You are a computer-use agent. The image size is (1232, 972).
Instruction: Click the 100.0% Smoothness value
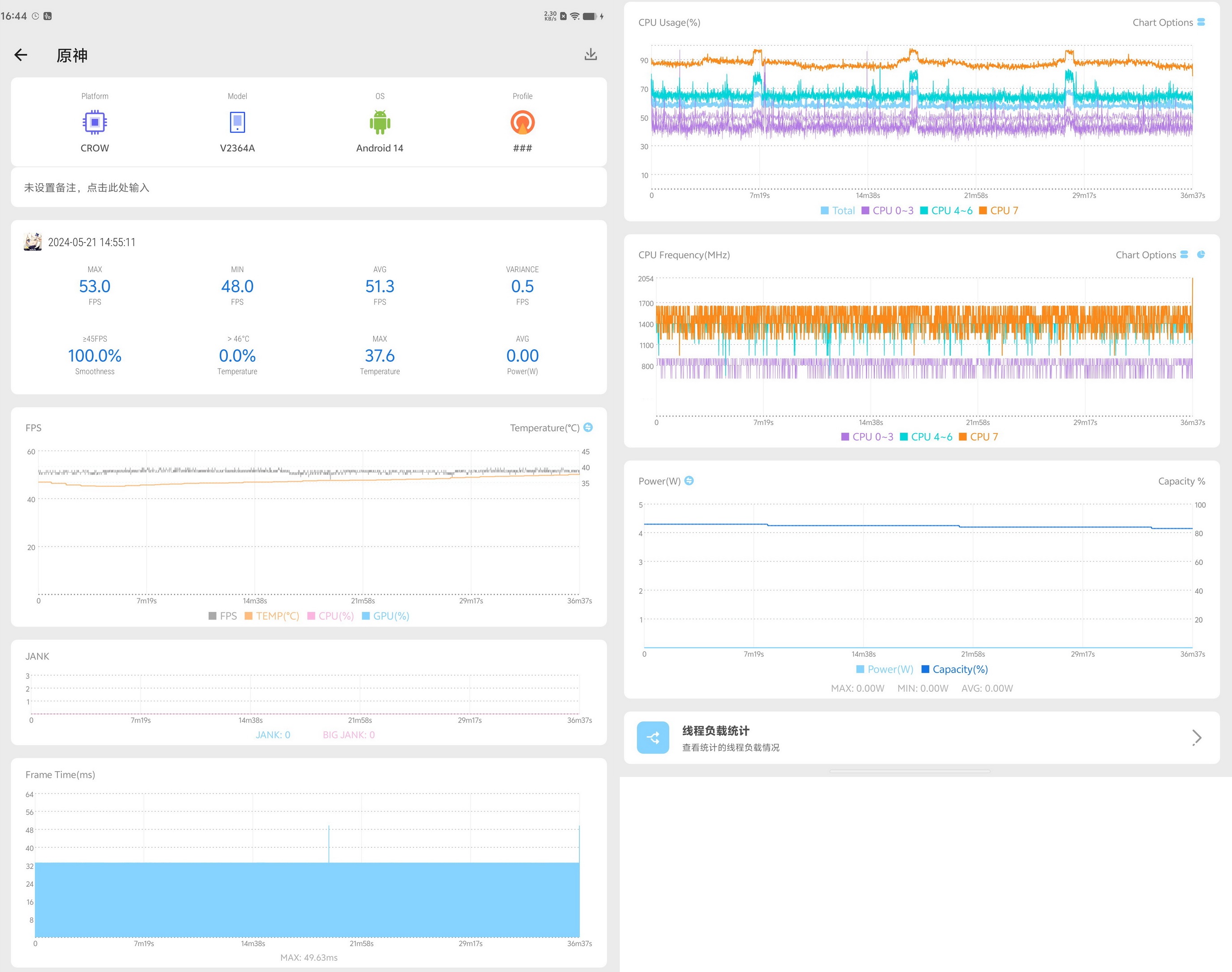pyautogui.click(x=95, y=356)
